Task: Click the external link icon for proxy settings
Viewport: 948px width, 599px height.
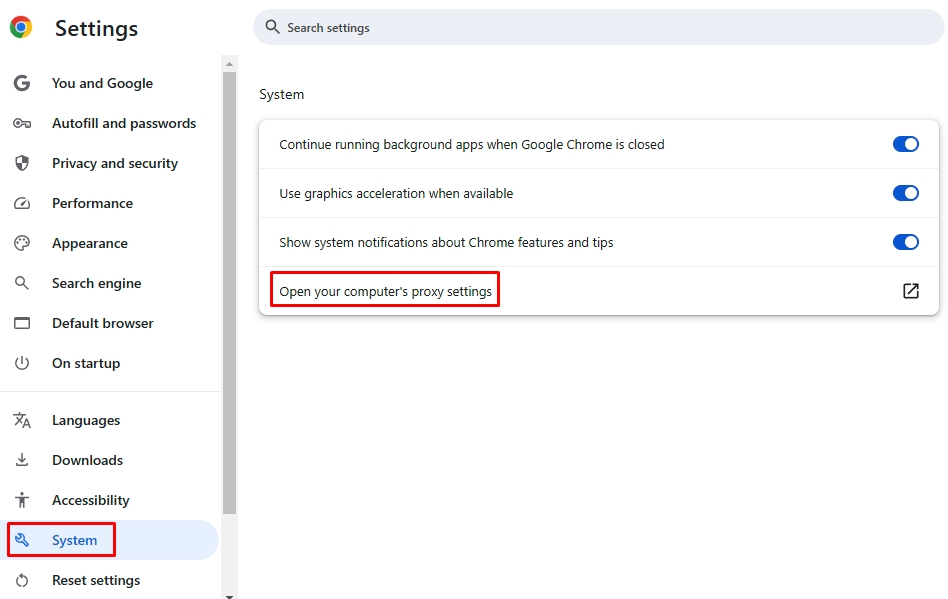Action: (911, 291)
